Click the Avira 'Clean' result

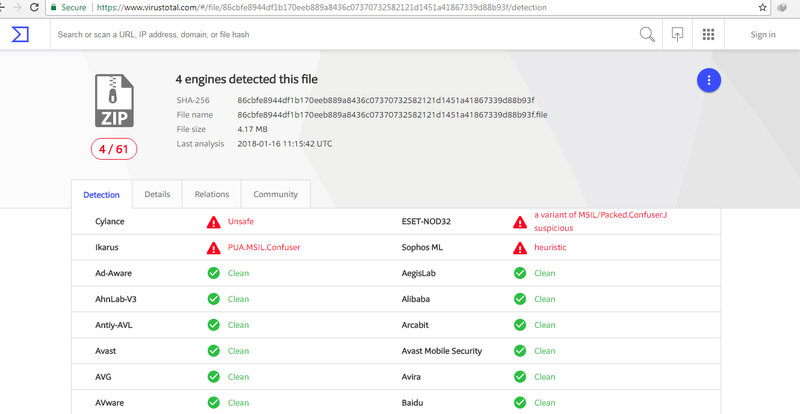(x=544, y=377)
